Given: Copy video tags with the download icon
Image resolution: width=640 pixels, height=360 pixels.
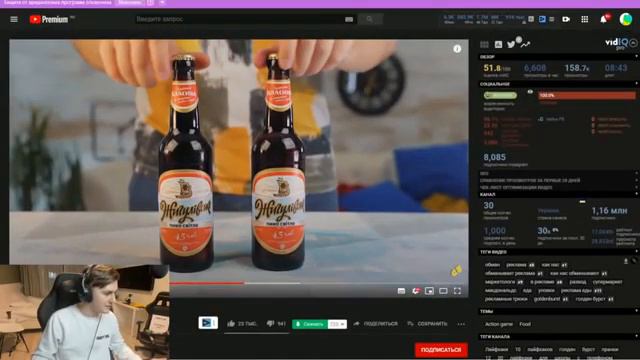Looking at the screenshot, I should (626, 261).
